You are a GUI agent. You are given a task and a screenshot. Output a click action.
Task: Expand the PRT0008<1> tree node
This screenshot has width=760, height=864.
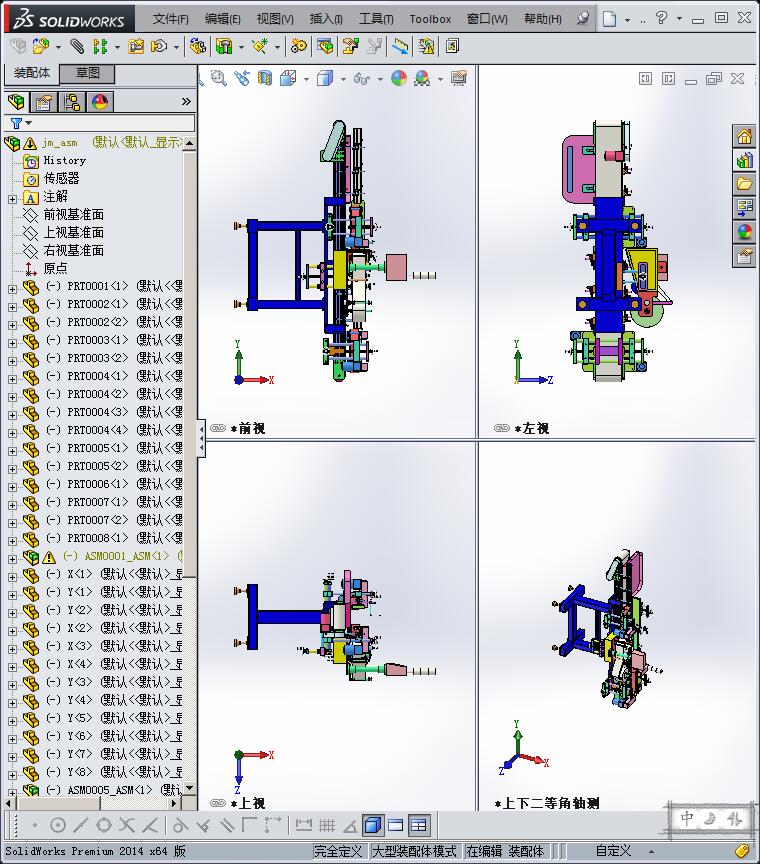coord(12,541)
